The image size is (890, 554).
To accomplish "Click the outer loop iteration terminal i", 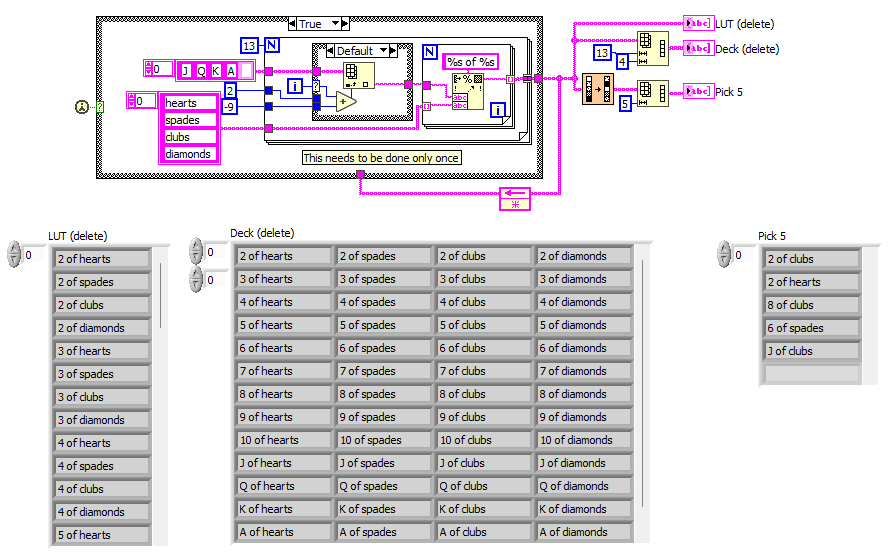I will tap(295, 86).
